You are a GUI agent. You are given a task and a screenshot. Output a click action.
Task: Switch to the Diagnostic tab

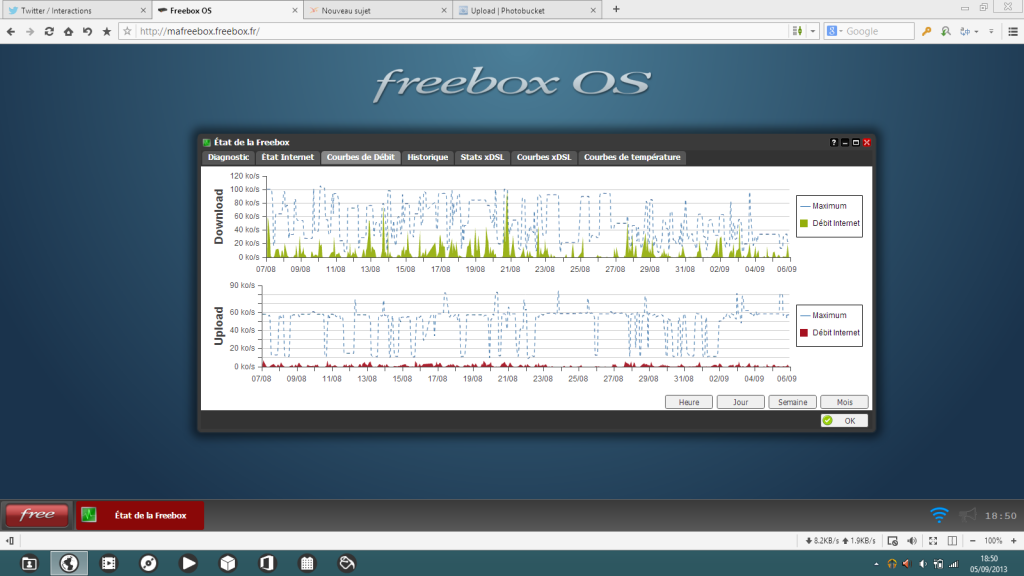(228, 157)
